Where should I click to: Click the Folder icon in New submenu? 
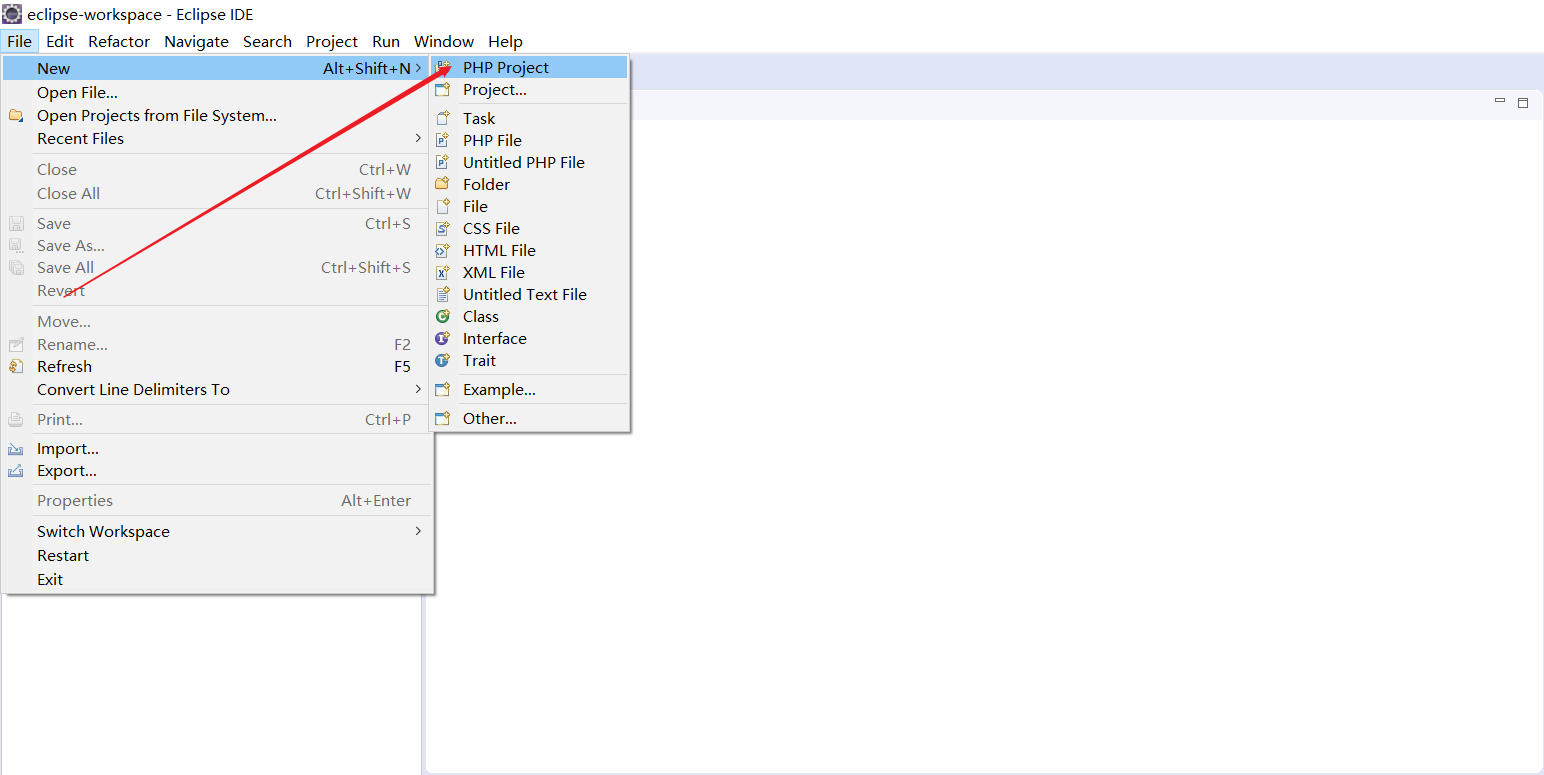click(x=443, y=184)
